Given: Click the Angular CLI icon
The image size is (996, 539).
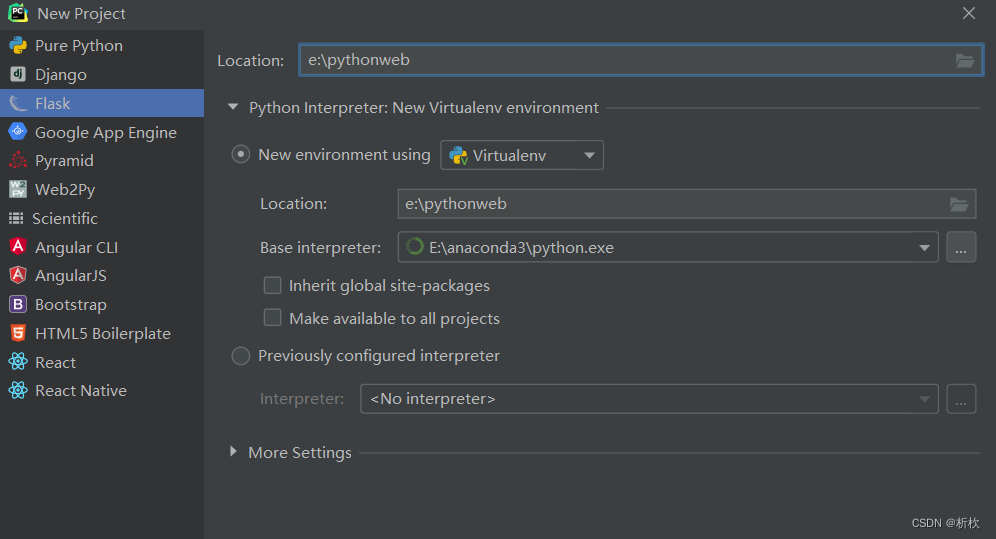Looking at the screenshot, I should click(17, 247).
